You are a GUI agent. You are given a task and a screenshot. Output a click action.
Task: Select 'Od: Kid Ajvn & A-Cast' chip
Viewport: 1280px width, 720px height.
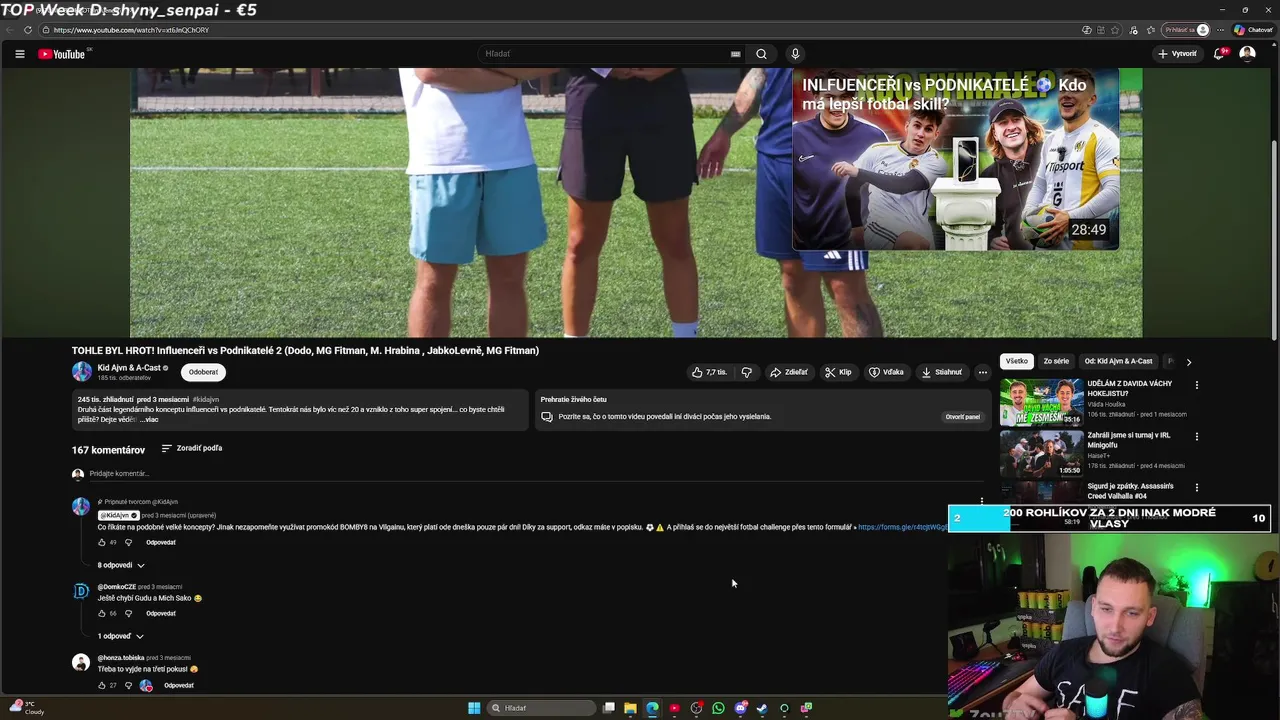(x=1118, y=361)
